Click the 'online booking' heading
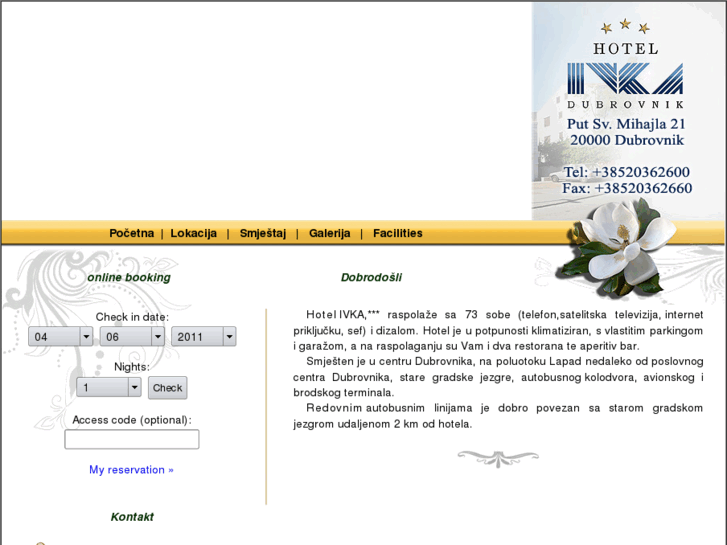The height and width of the screenshot is (545, 727). (x=129, y=277)
